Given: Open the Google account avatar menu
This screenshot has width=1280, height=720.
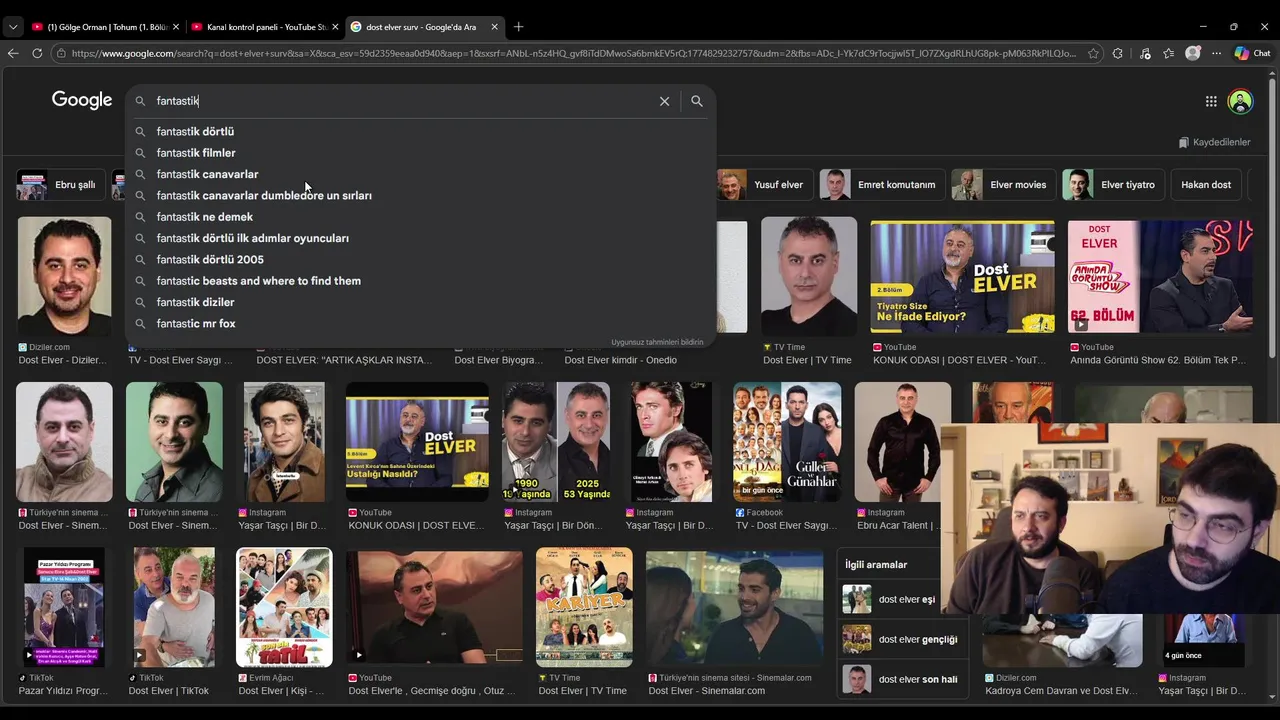Looking at the screenshot, I should [x=1240, y=101].
